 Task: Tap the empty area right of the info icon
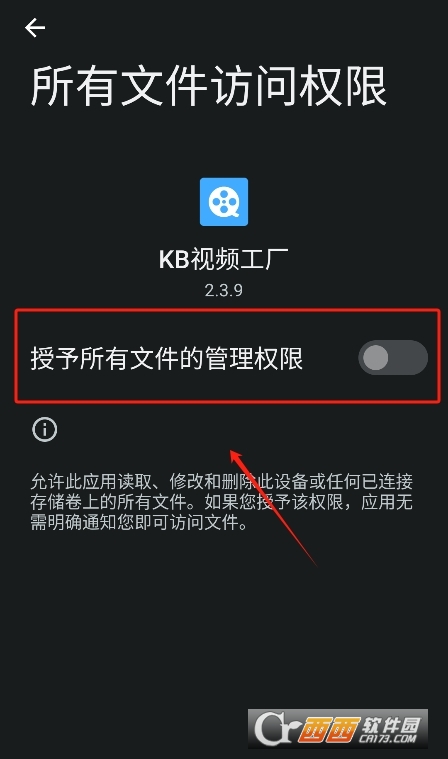pyautogui.click(x=242, y=429)
